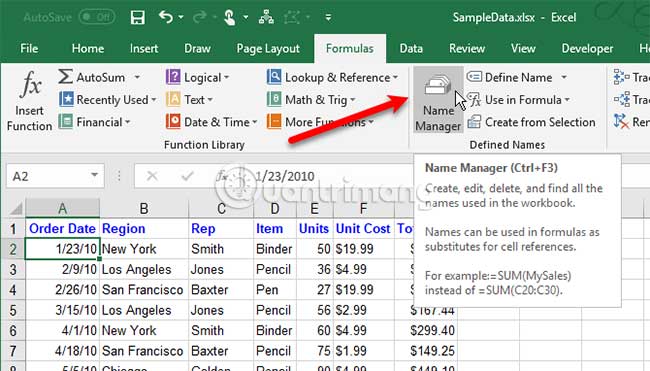Image resolution: width=650 pixels, height=371 pixels.
Task: Select row 5 header
Action: point(13,310)
